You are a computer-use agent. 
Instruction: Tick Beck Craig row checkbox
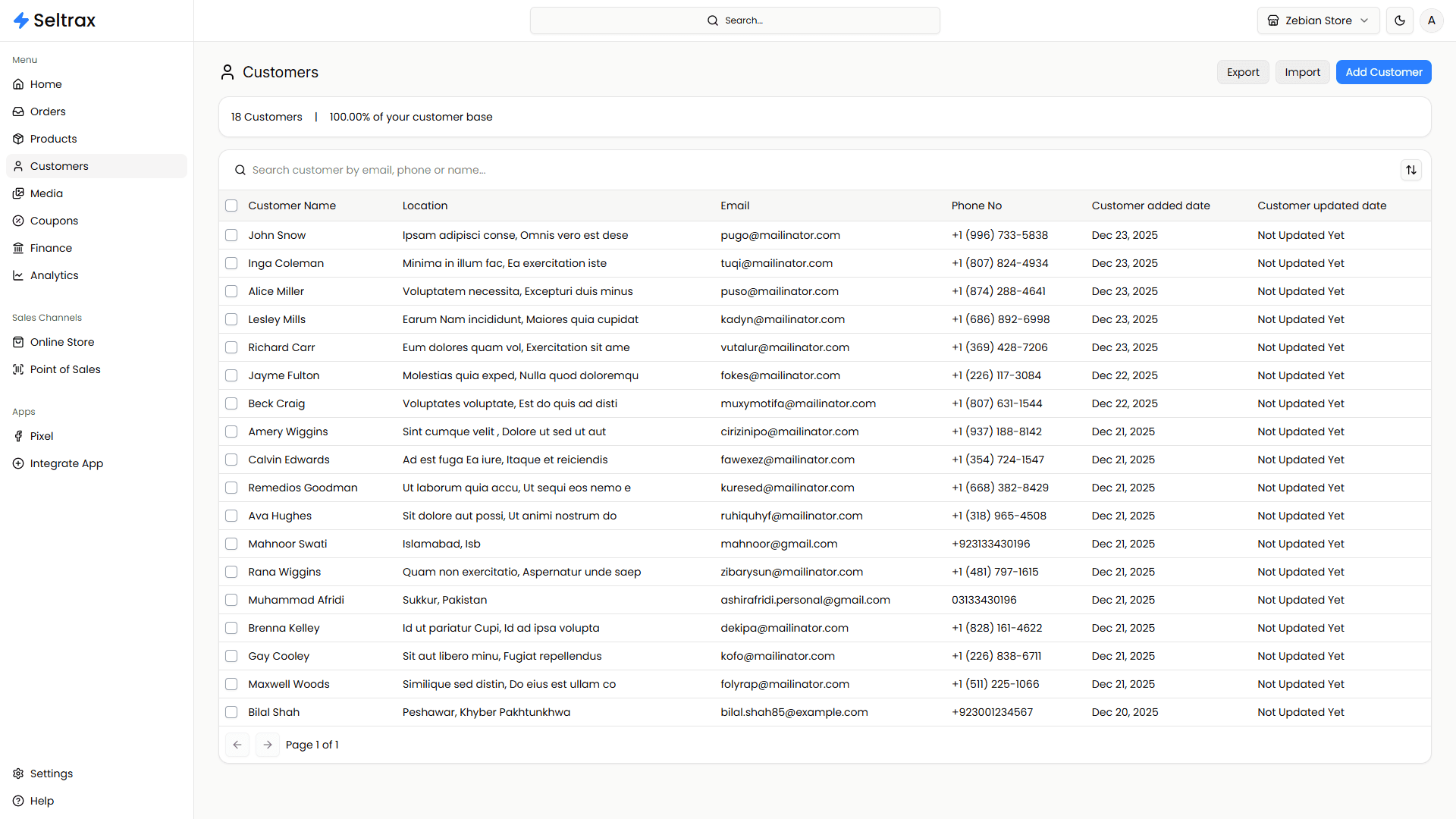coord(231,403)
